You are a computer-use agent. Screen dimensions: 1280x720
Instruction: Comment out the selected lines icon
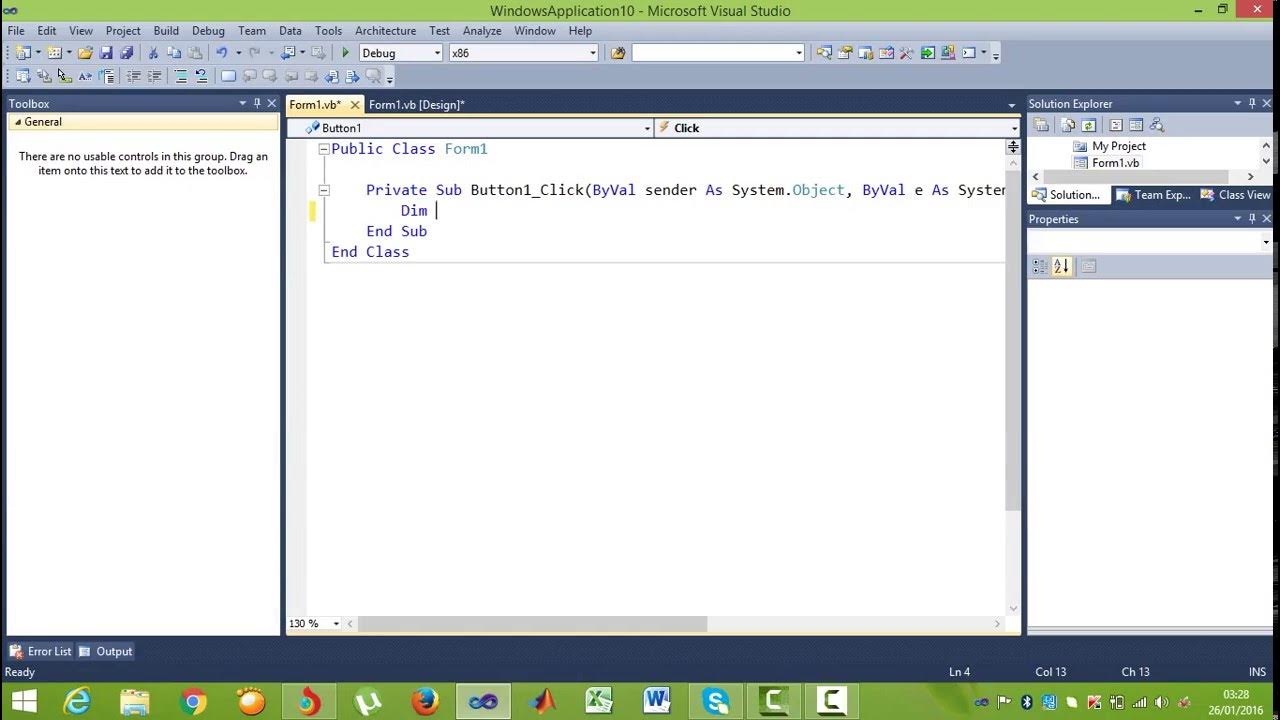(x=181, y=76)
